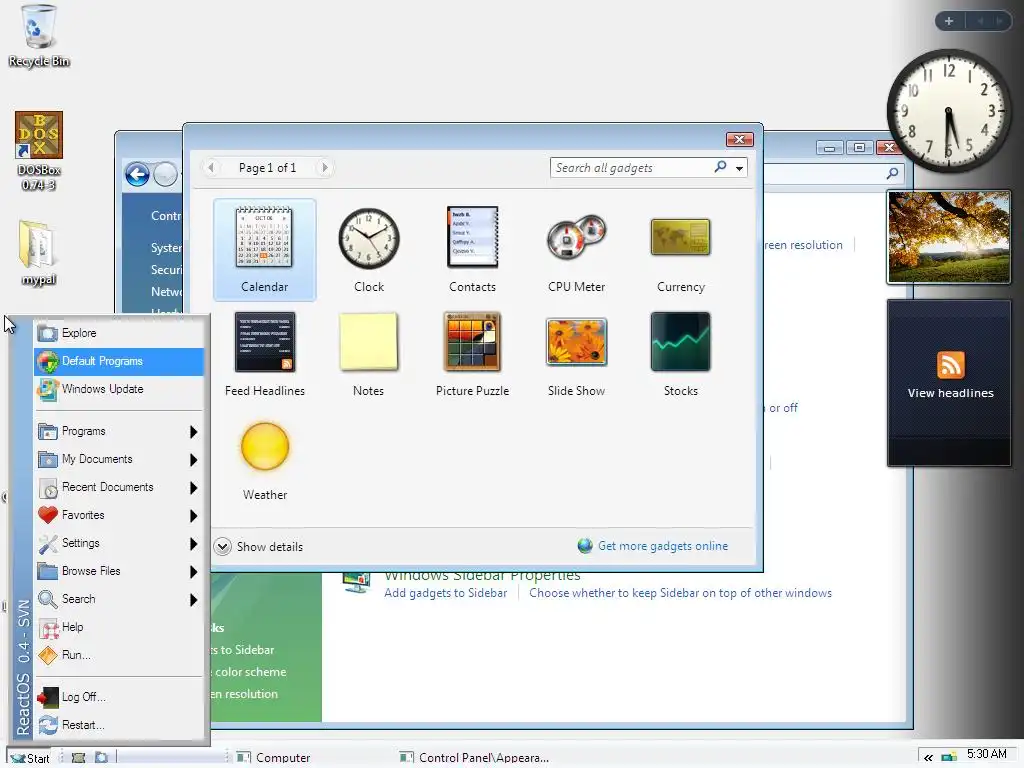Screen dimensions: 1024x768
Task: Click the 5:30 AM taskbar clock
Action: click(986, 754)
